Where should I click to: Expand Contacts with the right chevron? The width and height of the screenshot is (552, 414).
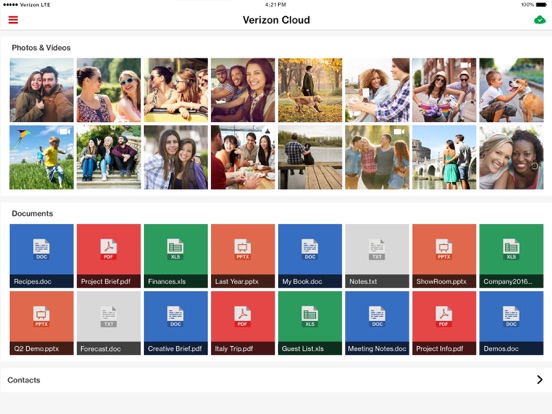click(x=539, y=380)
